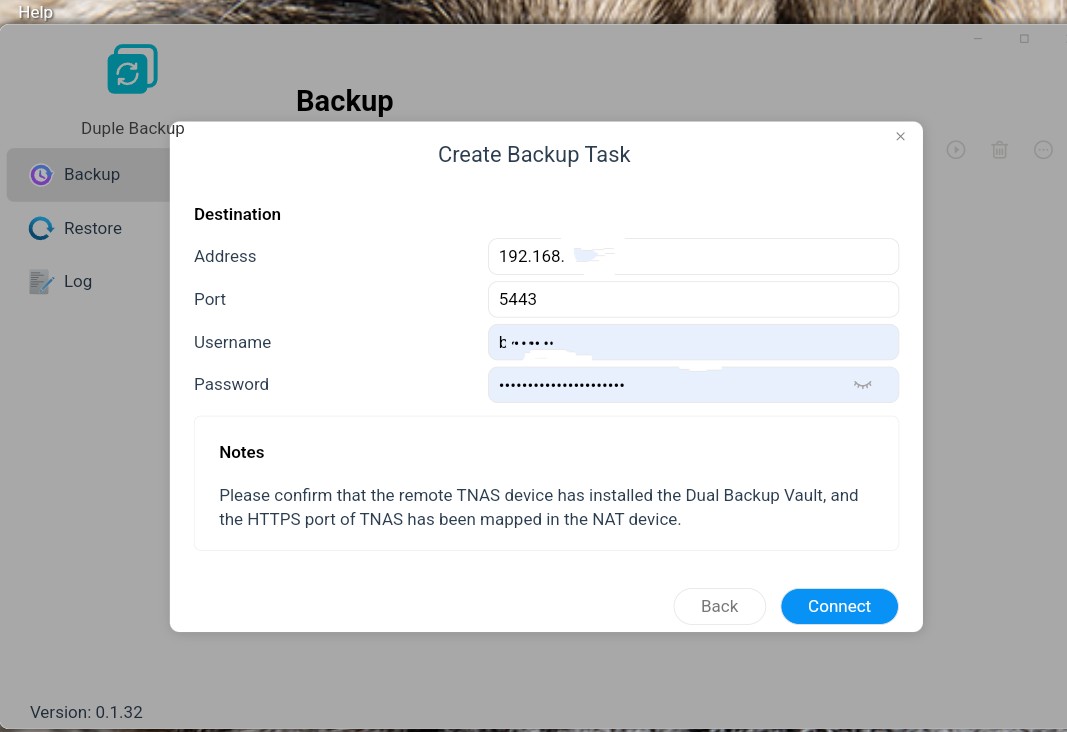Focus the Port field showing 5443
This screenshot has height=732, width=1067.
[693, 299]
